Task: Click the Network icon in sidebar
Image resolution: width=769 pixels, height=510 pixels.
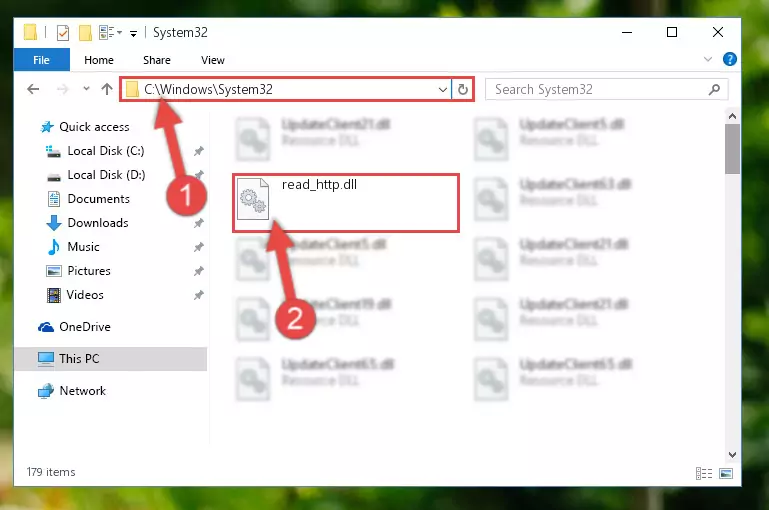Action: point(46,391)
